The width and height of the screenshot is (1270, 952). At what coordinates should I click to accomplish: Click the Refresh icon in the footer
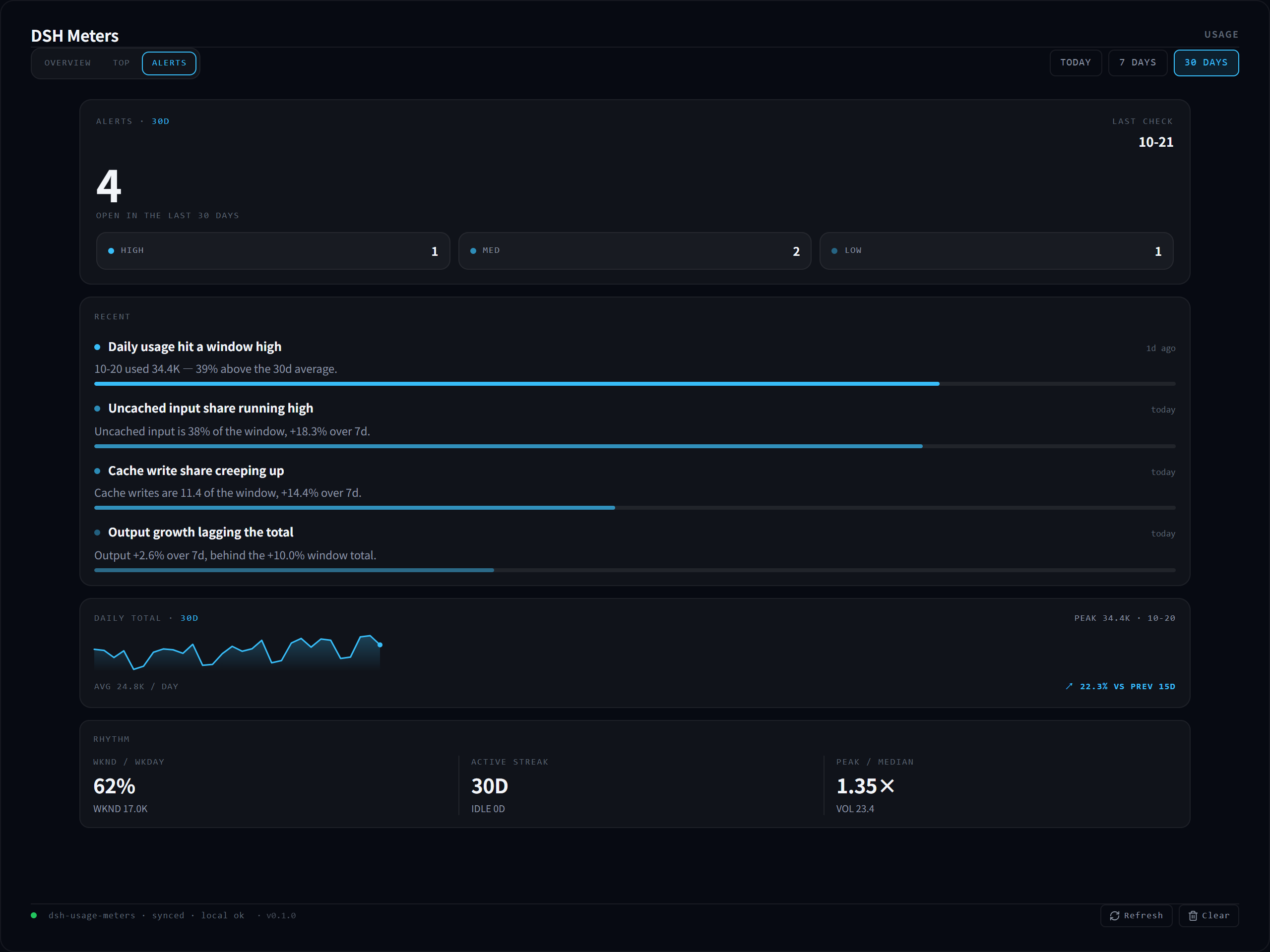[1114, 916]
